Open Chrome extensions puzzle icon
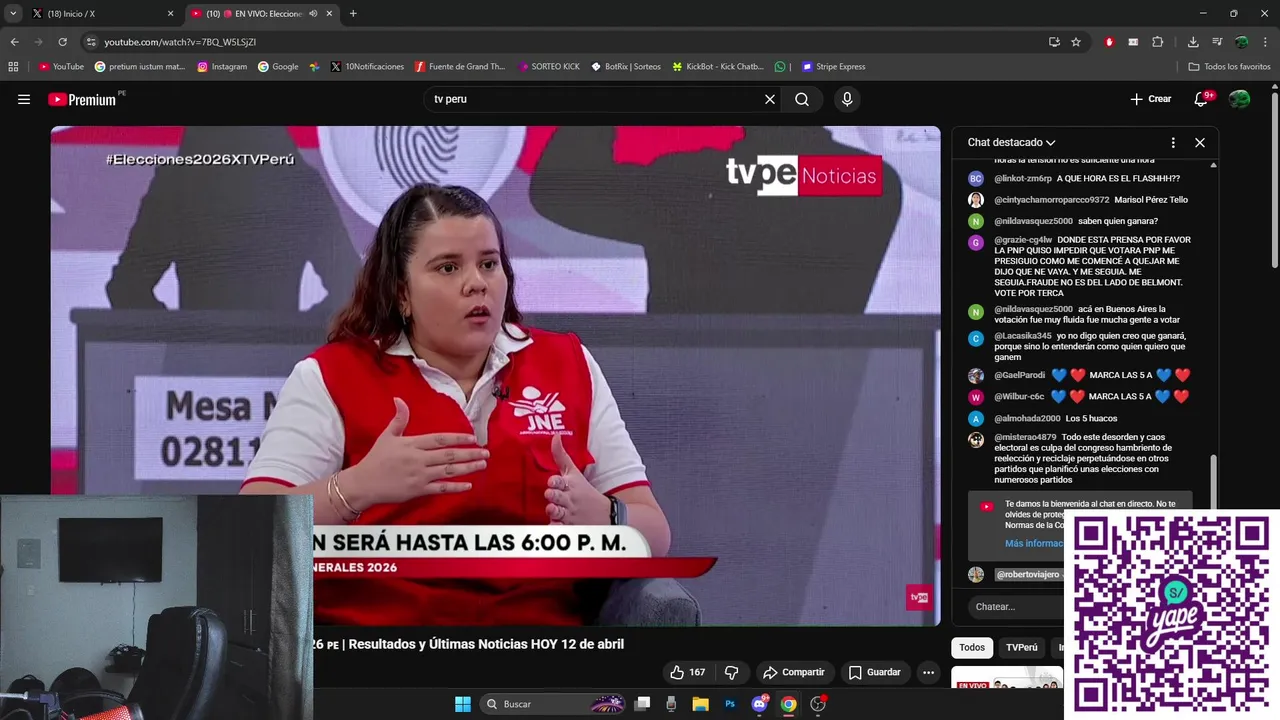 pyautogui.click(x=1158, y=42)
